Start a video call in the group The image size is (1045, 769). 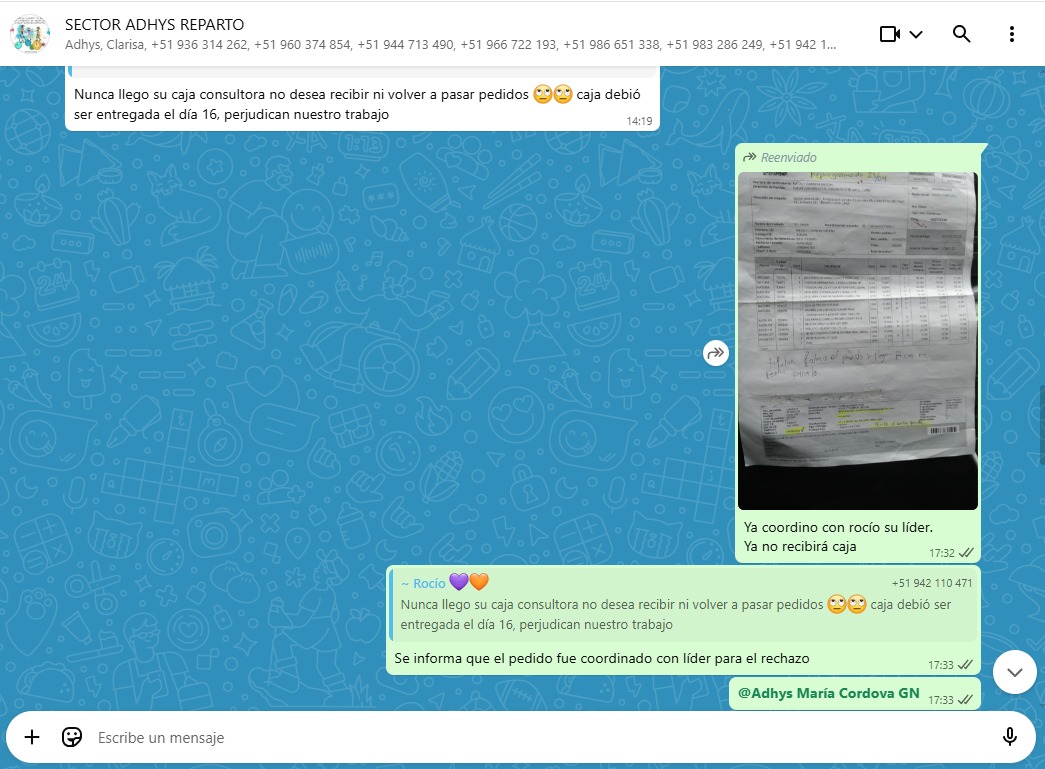889,34
